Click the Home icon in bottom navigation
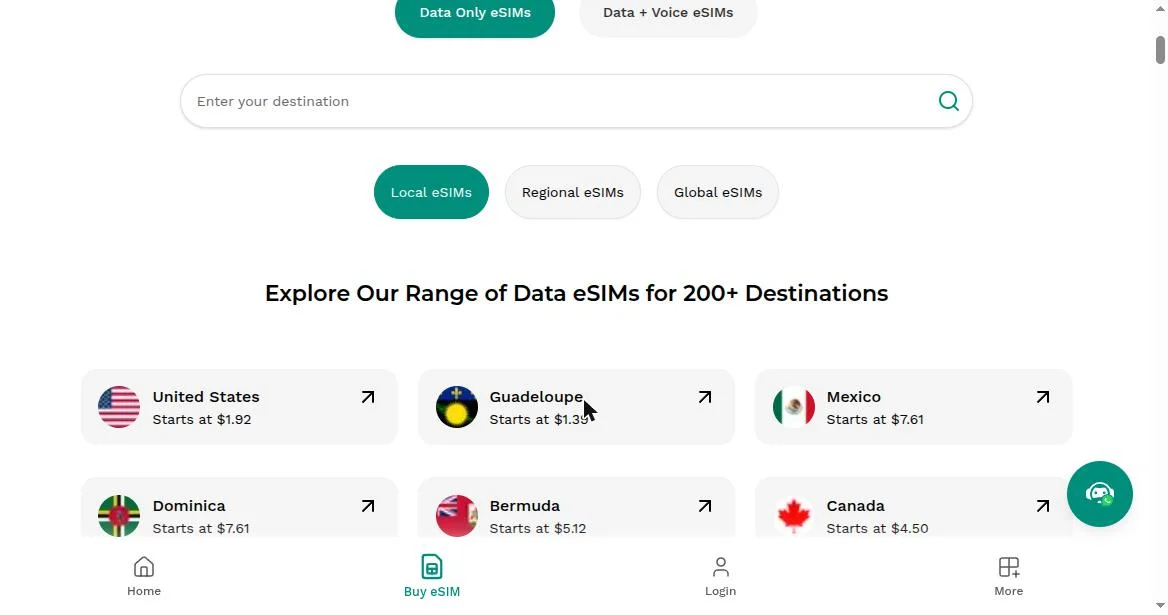This screenshot has width=1168, height=615. pyautogui.click(x=144, y=567)
